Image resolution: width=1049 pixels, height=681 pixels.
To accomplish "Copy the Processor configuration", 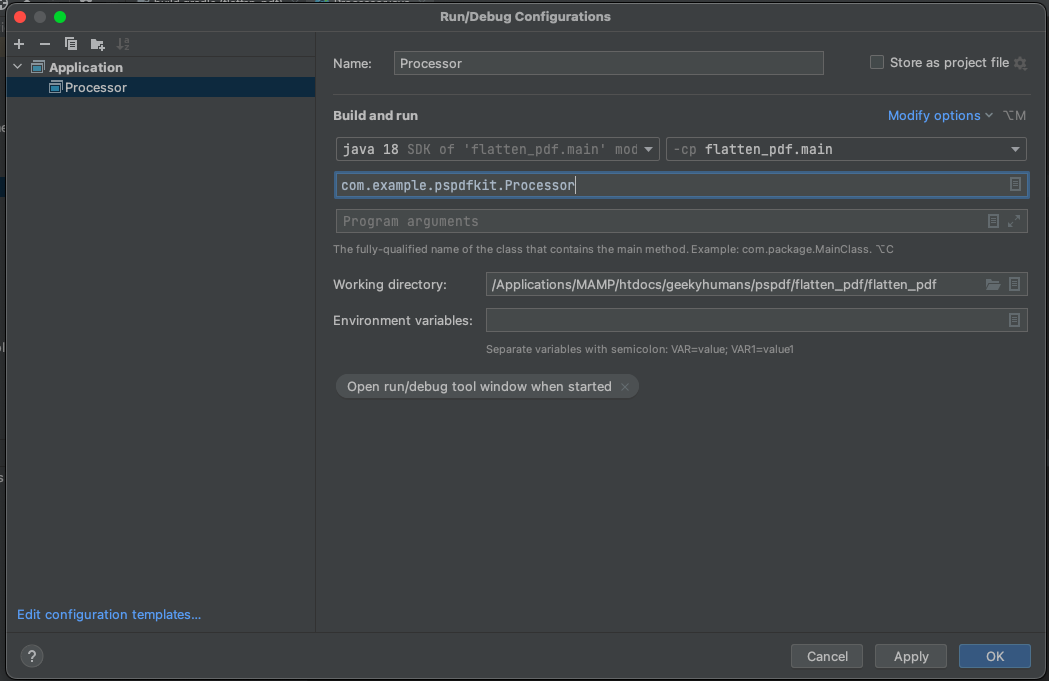I will click(70, 44).
